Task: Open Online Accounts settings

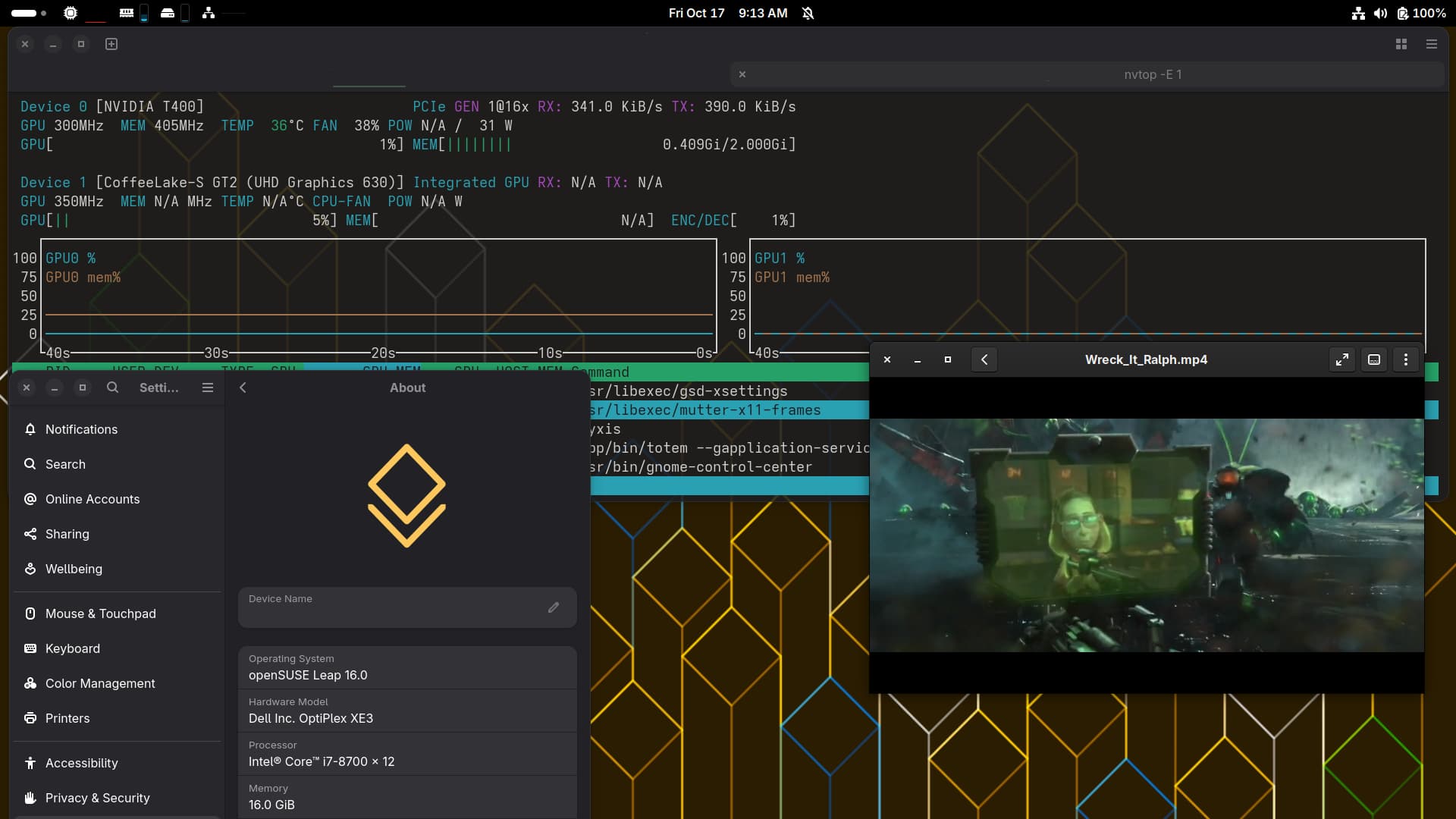Action: tap(92, 499)
